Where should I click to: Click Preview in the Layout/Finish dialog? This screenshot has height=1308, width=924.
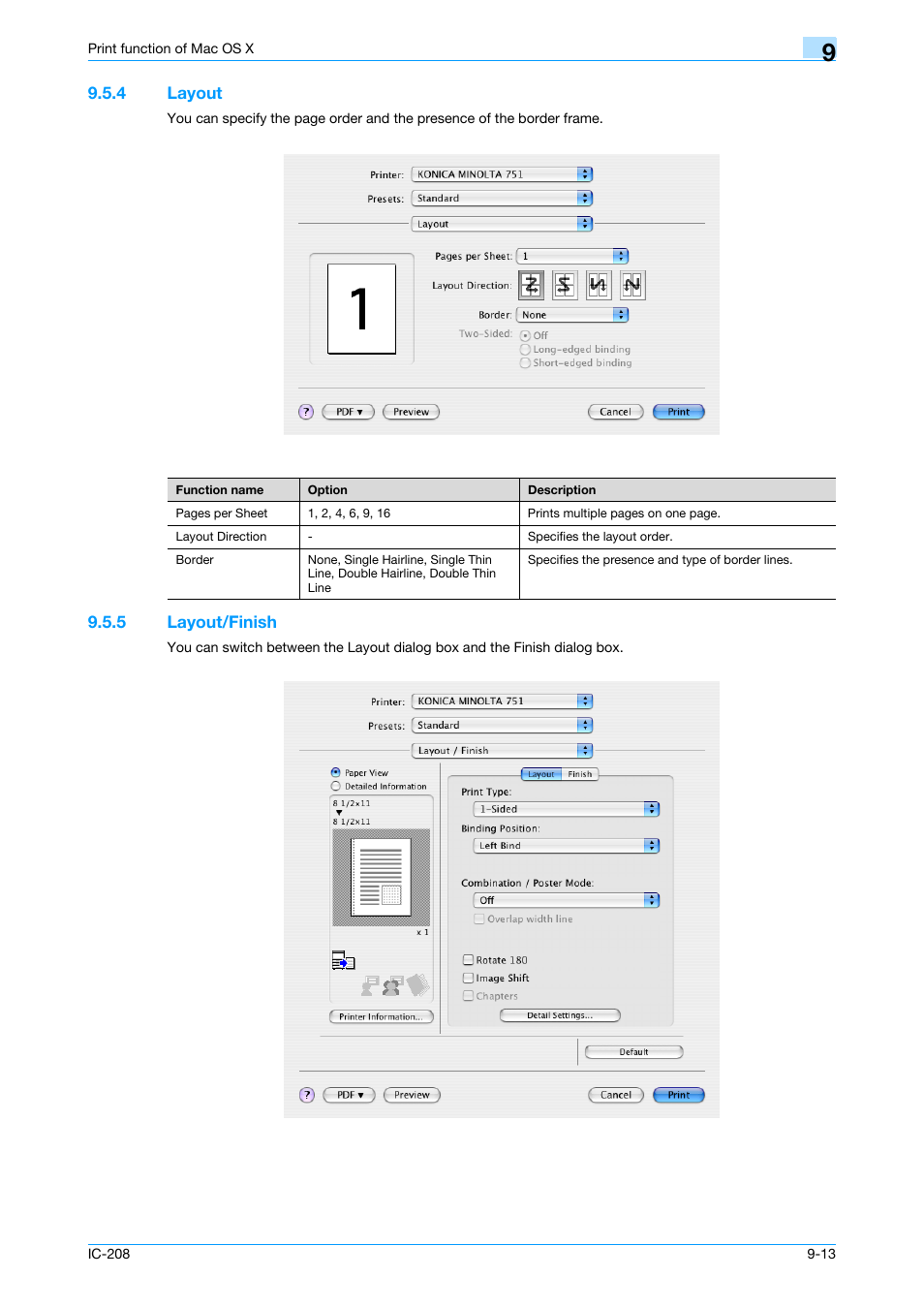[413, 1095]
